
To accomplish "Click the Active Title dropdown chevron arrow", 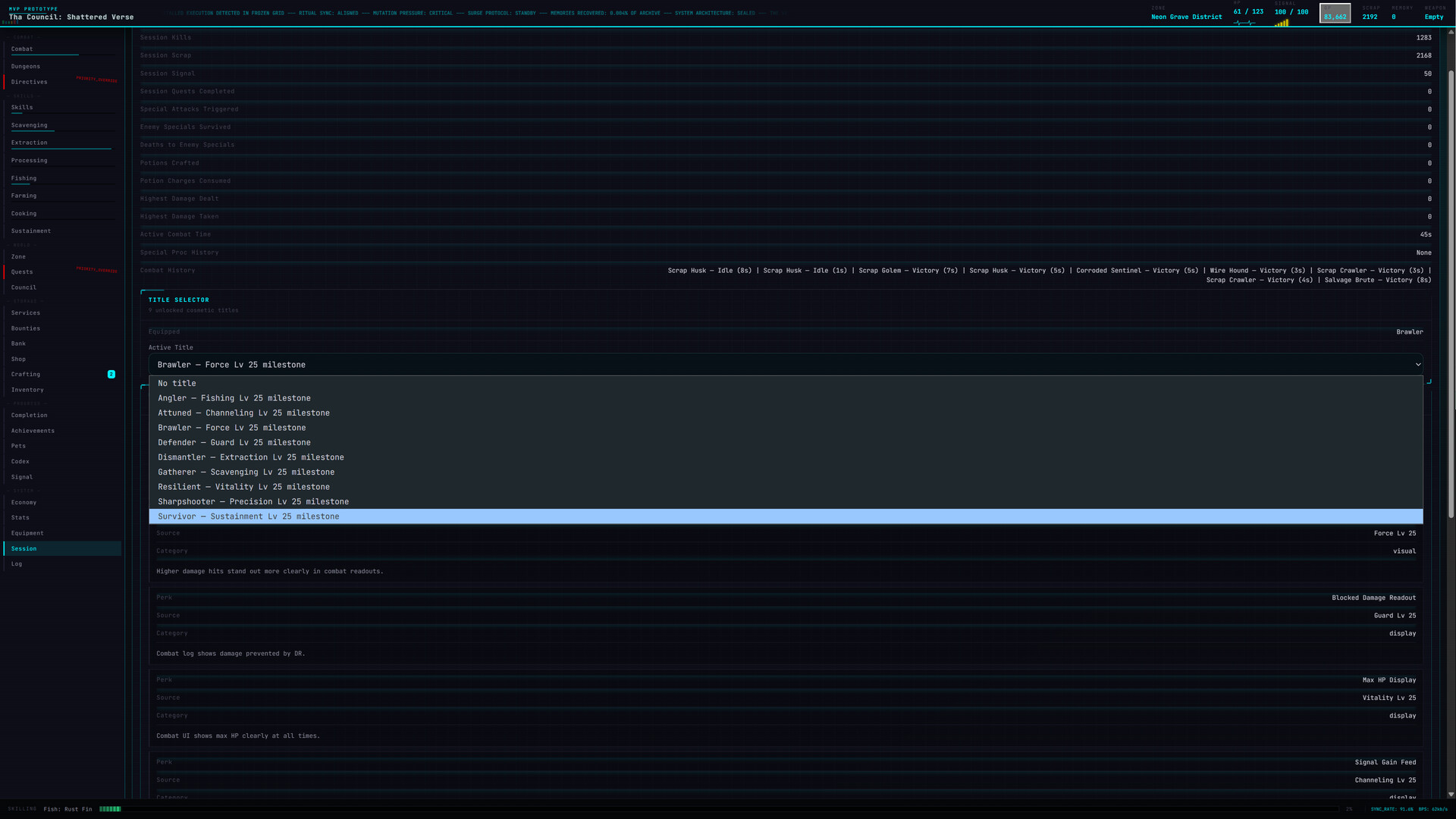I will pyautogui.click(x=1417, y=365).
